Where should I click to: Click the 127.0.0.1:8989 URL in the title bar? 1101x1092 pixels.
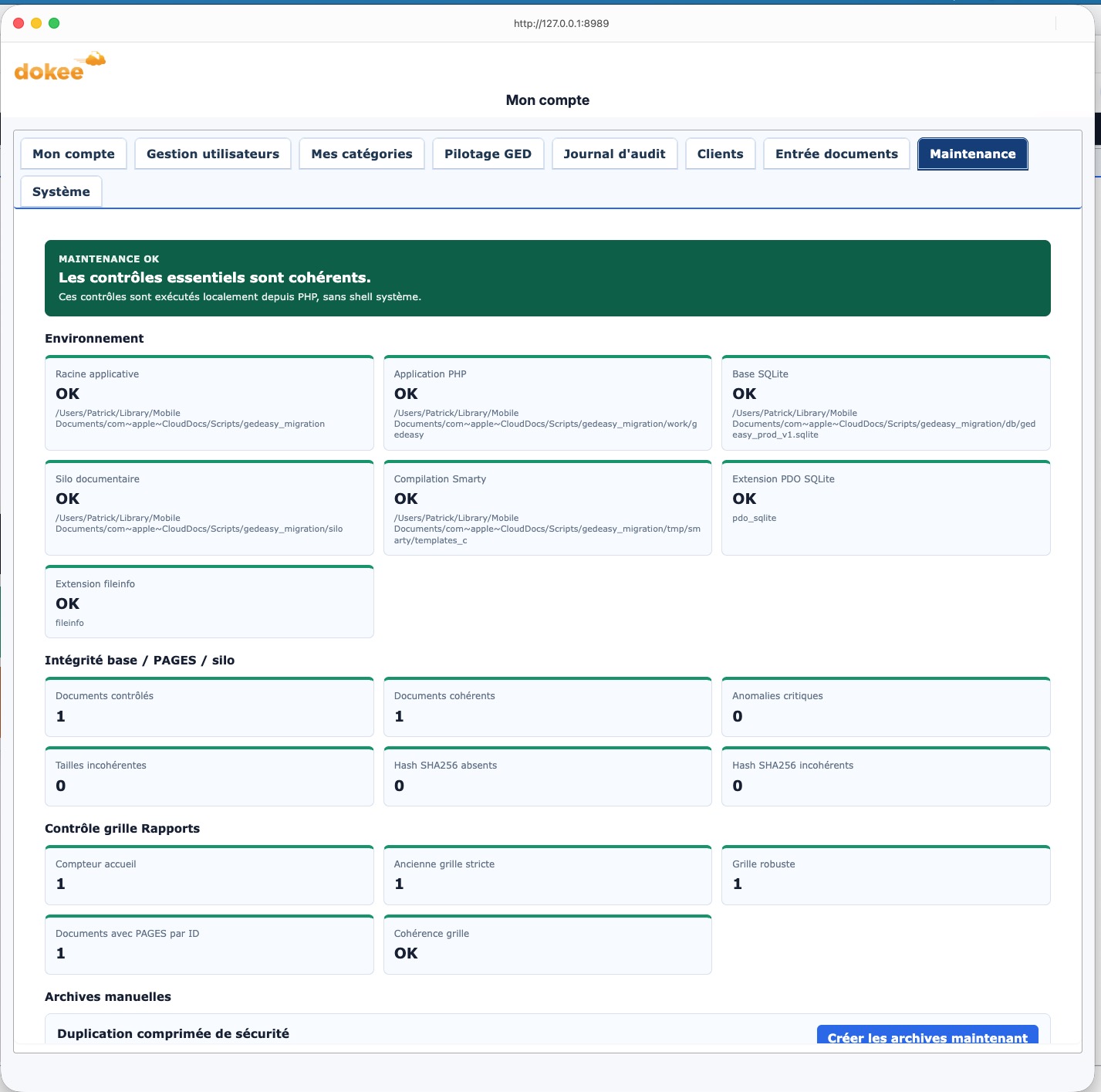pos(561,23)
